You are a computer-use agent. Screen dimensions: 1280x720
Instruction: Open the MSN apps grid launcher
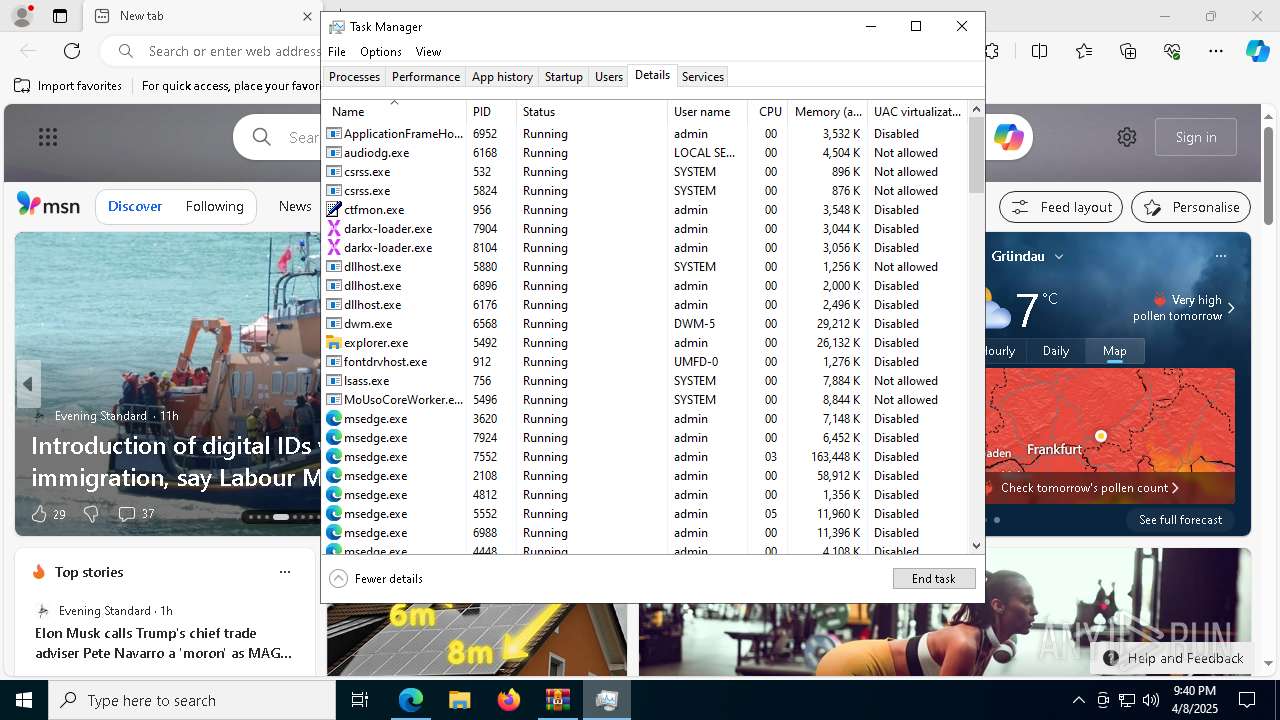(48, 137)
